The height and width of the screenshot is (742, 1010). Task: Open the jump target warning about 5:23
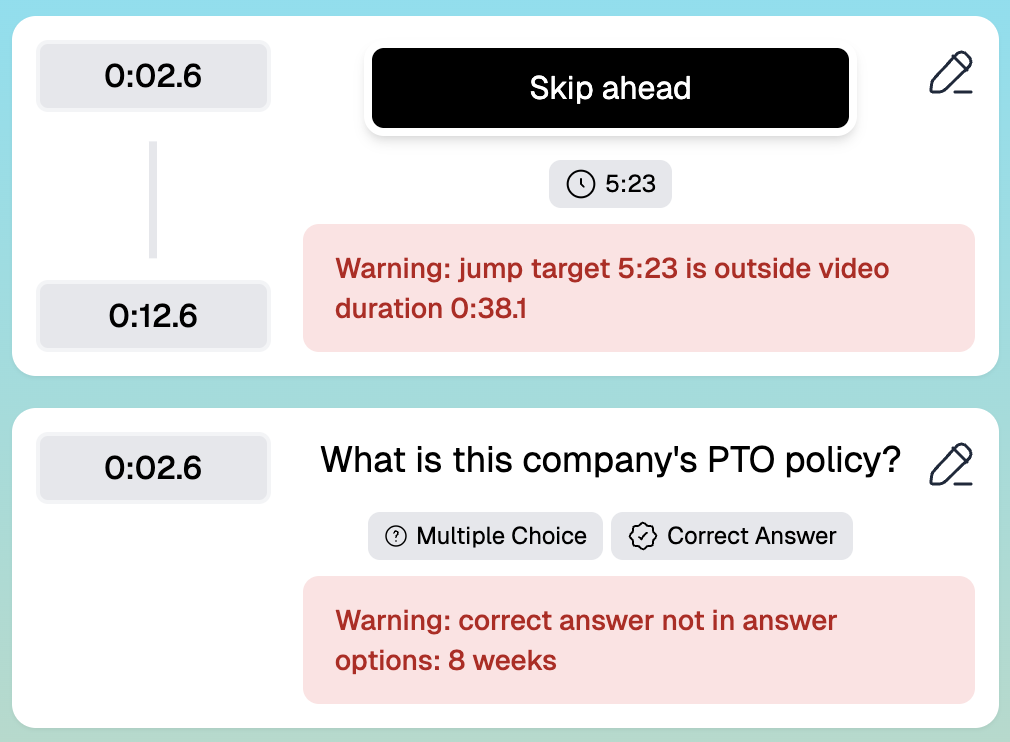pyautogui.click(x=640, y=288)
